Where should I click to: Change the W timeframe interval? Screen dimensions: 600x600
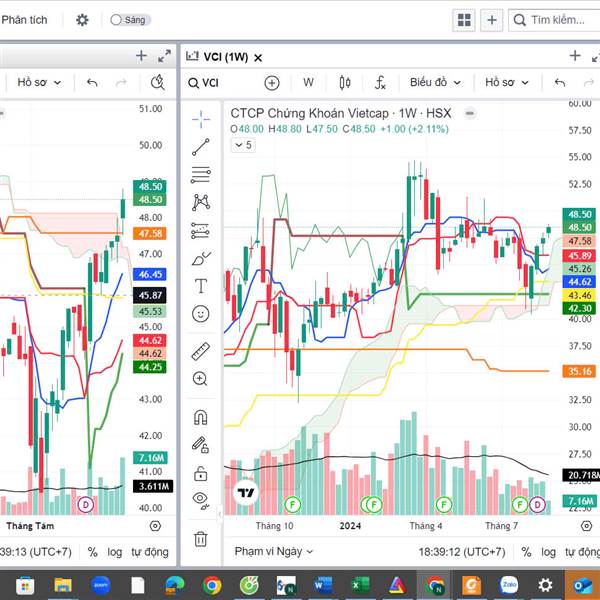[x=308, y=83]
